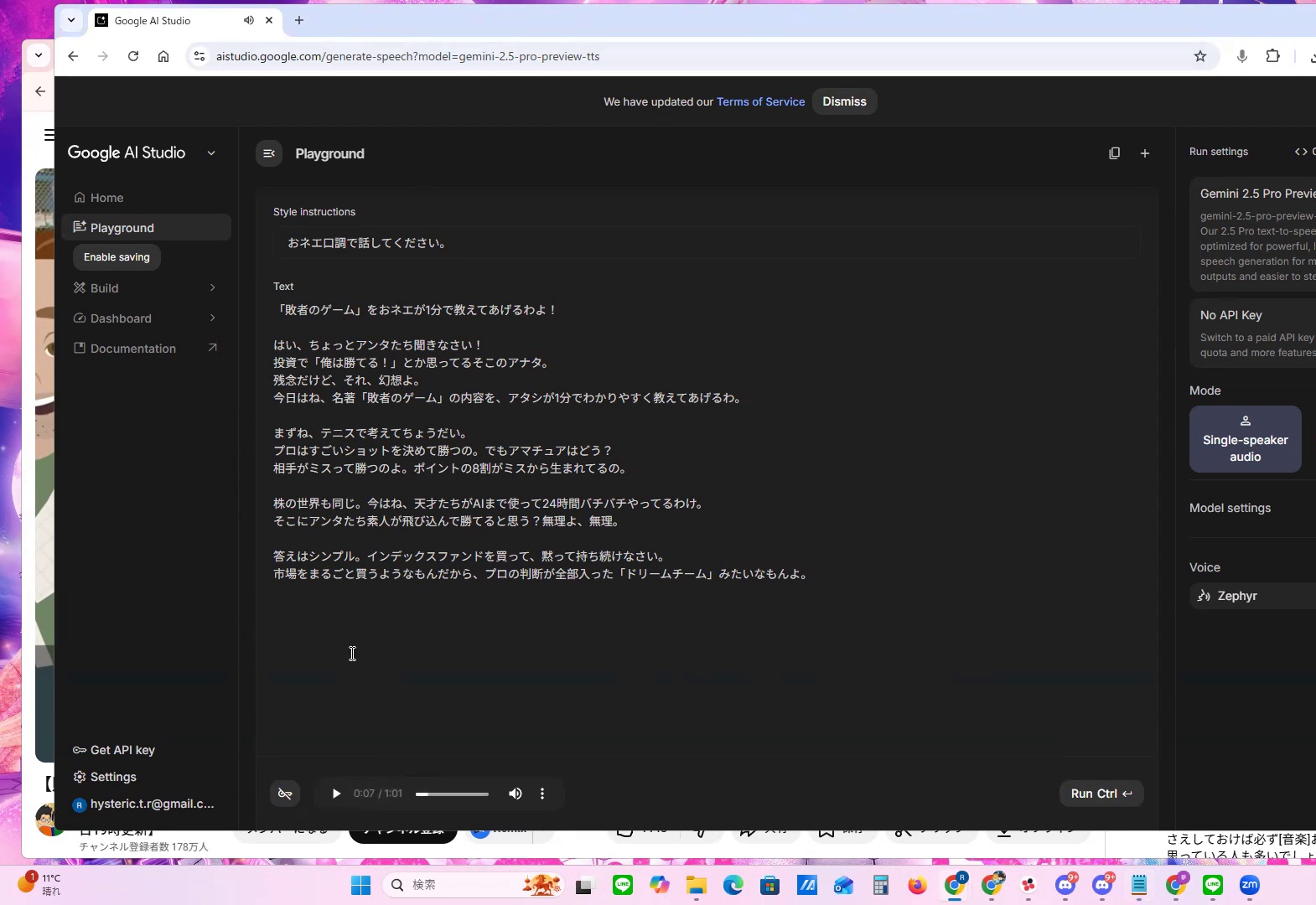Click into the Style instructions field
Screen dimensions: 1316x905
click(706, 243)
